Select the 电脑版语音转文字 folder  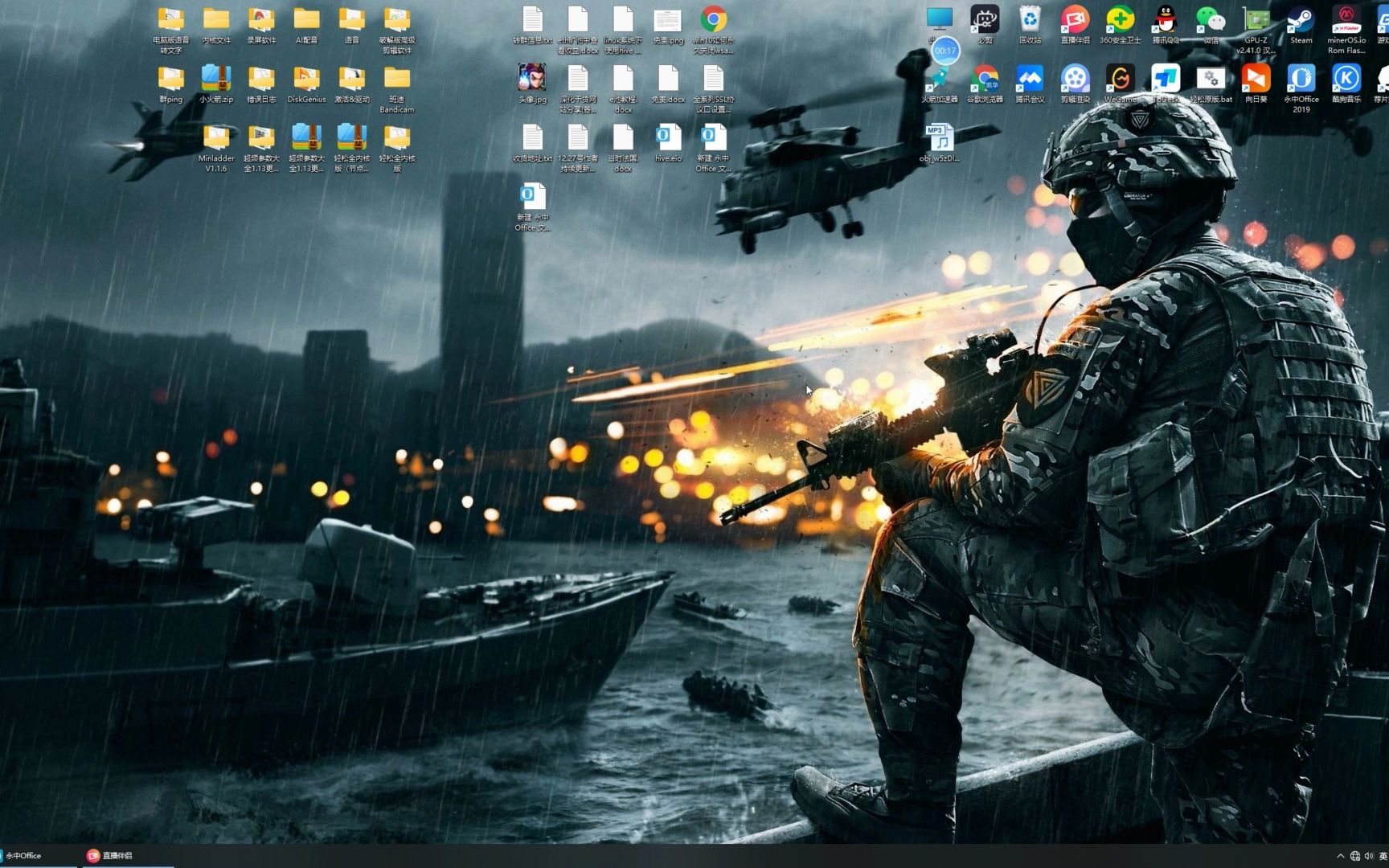click(x=170, y=30)
